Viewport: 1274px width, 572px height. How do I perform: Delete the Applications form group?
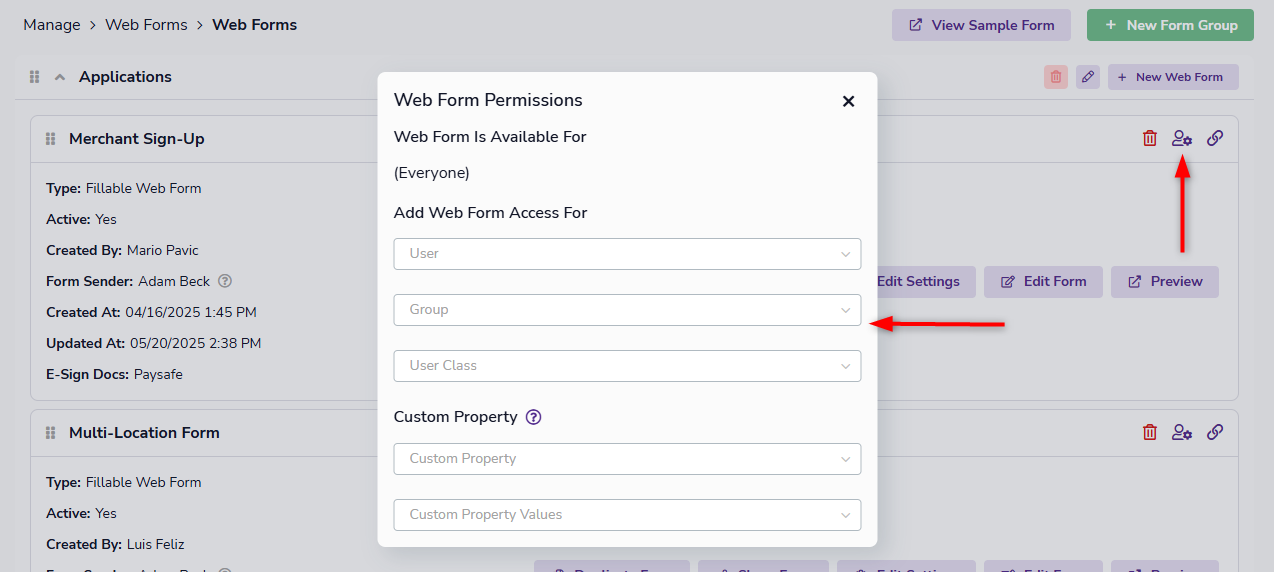click(x=1056, y=77)
